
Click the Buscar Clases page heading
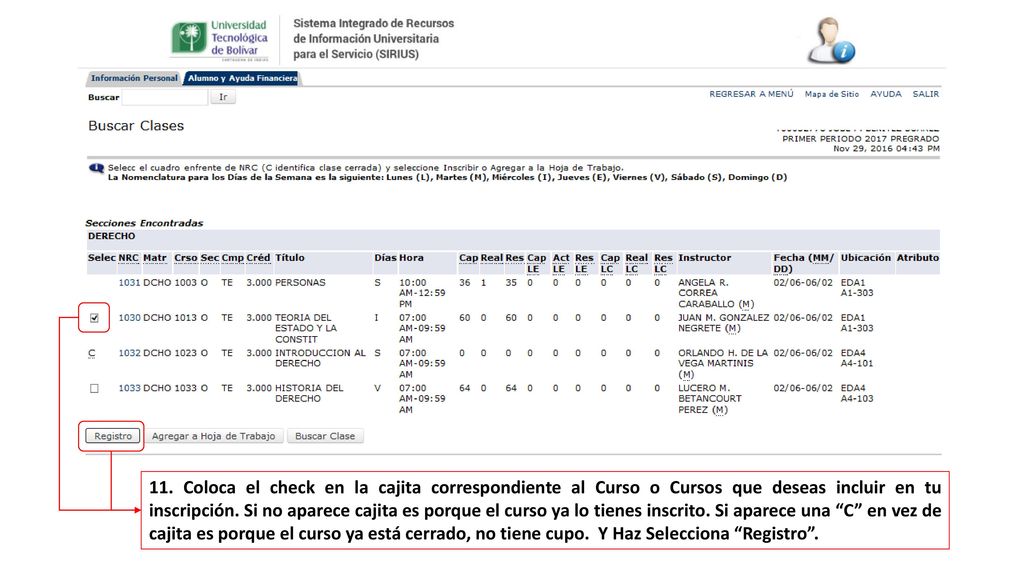(136, 126)
